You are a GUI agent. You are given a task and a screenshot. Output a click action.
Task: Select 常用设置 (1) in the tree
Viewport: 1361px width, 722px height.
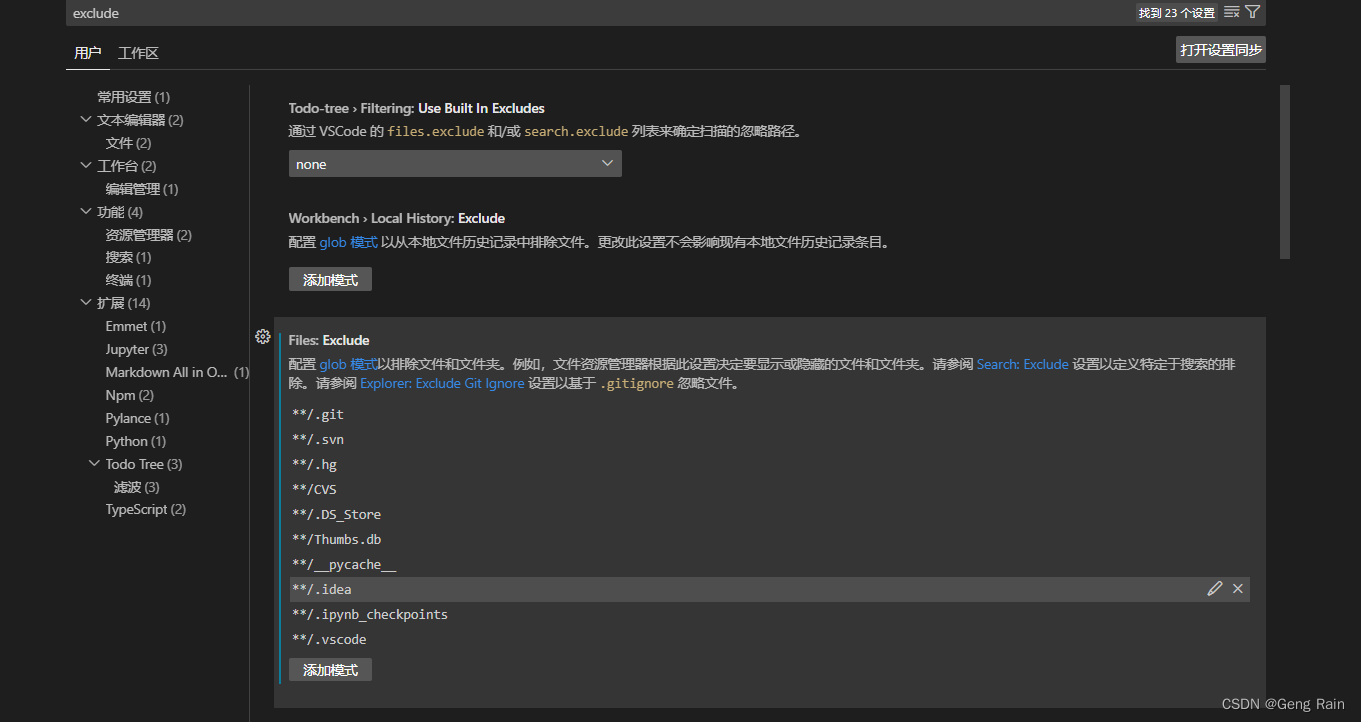click(x=134, y=97)
